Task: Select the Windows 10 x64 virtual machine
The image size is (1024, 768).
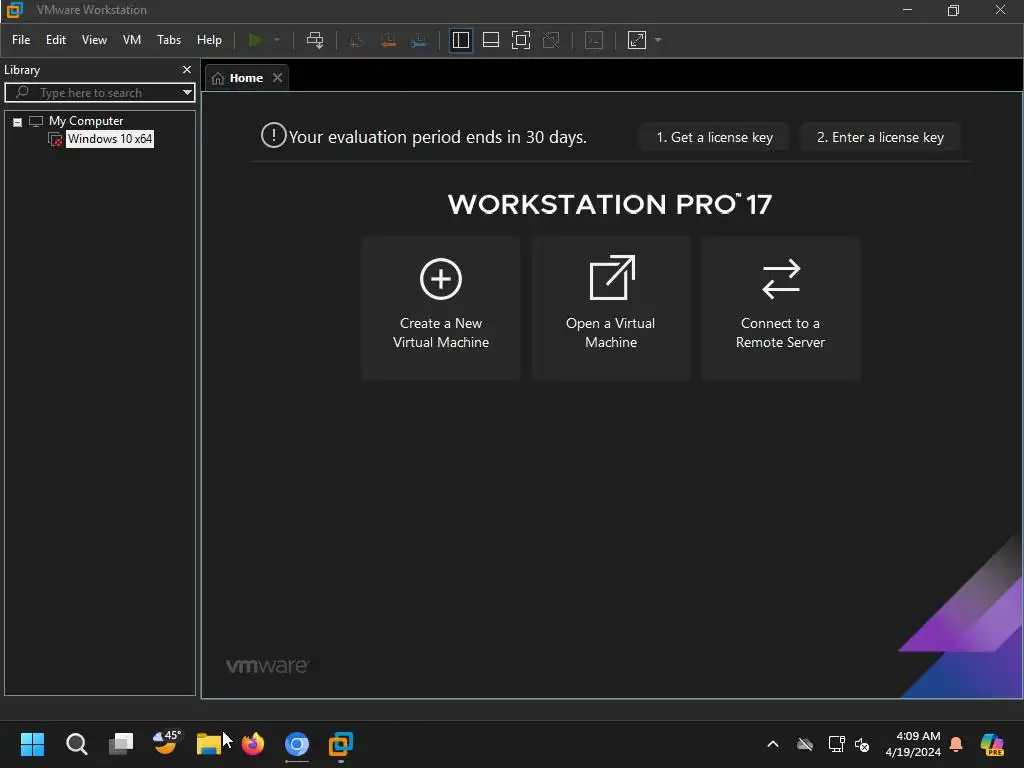Action: tap(110, 138)
